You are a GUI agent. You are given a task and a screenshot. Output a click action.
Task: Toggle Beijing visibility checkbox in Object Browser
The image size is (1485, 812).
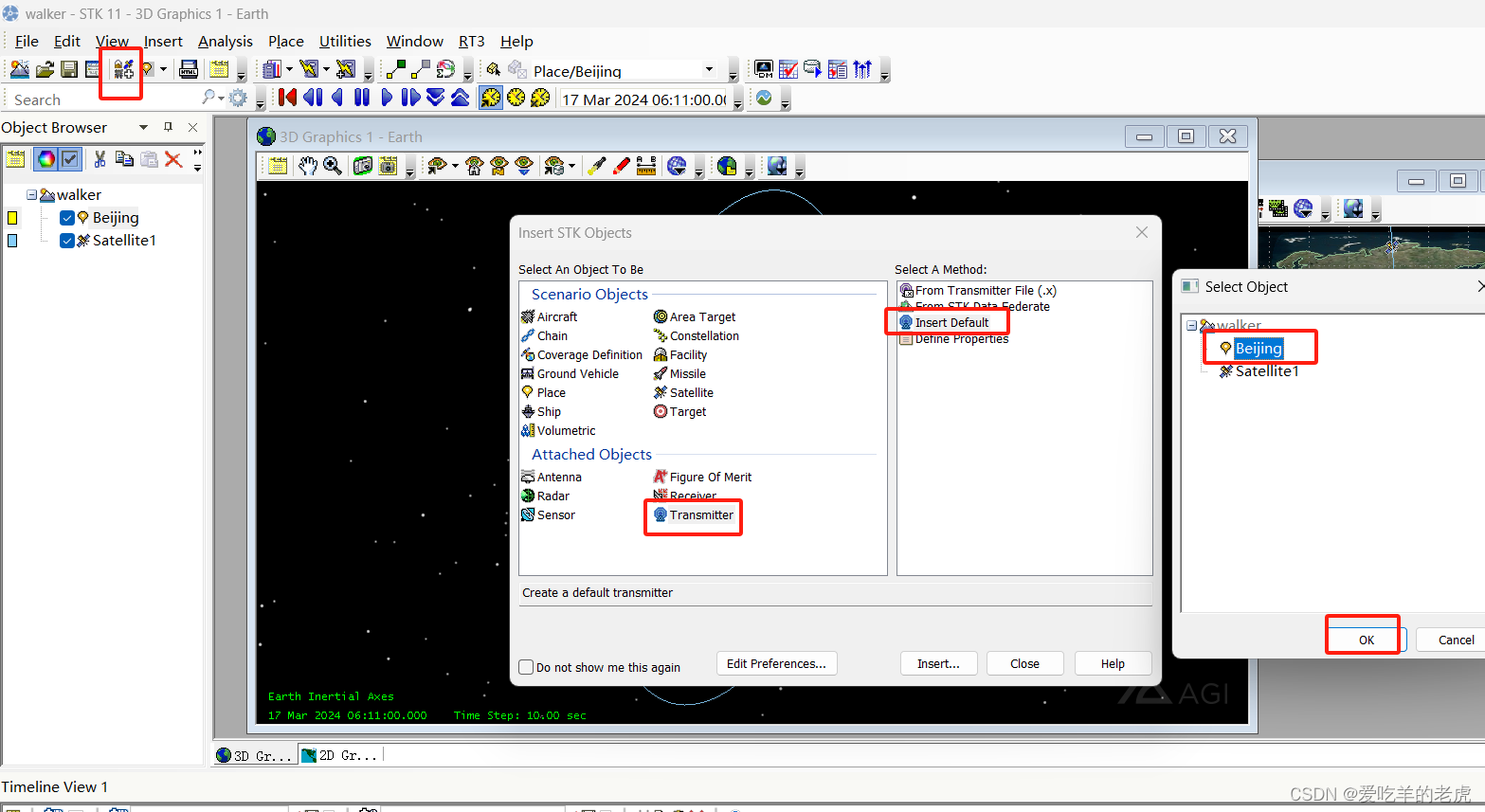tap(67, 217)
